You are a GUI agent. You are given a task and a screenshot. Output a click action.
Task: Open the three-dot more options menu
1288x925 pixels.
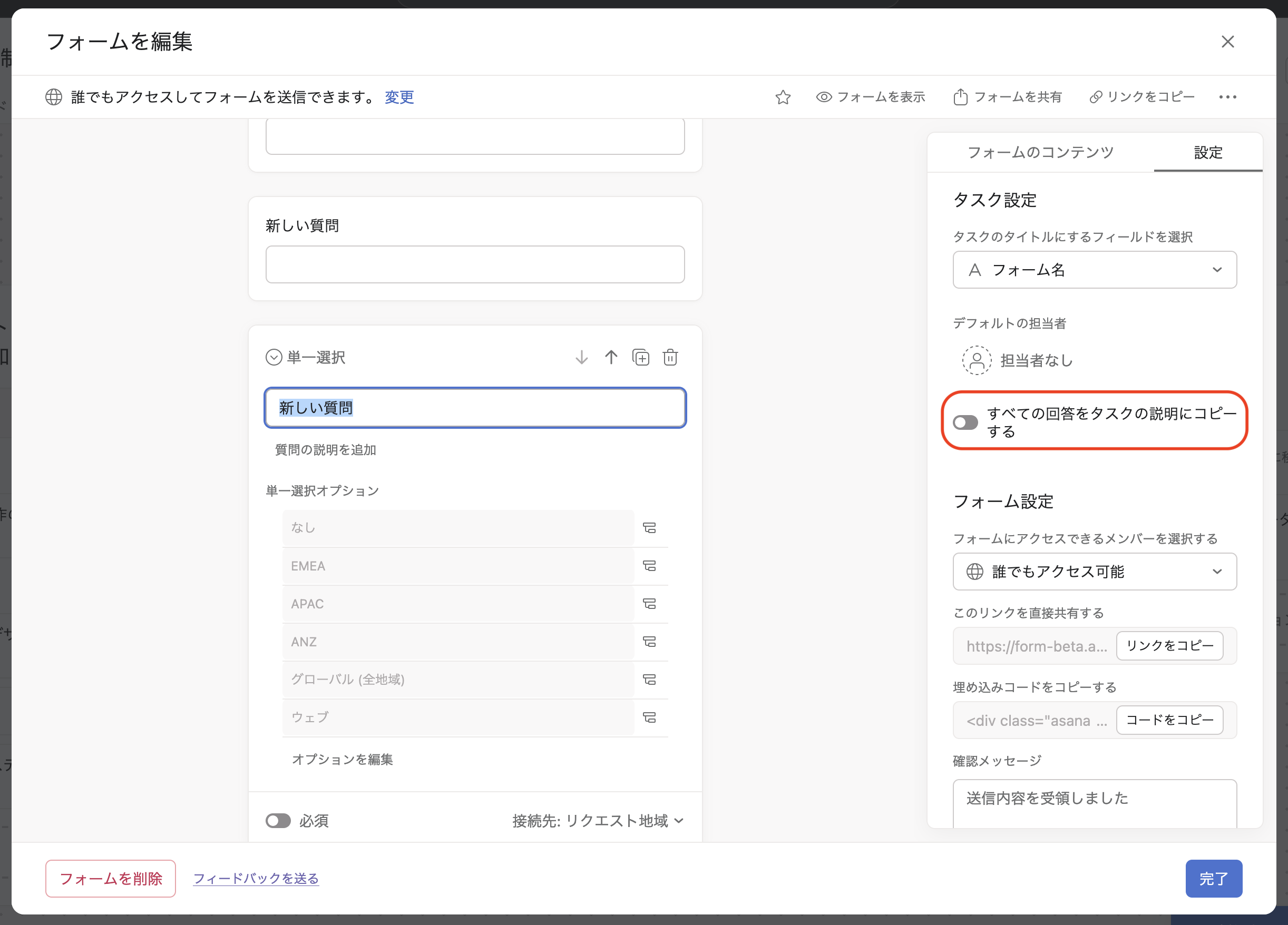pyautogui.click(x=1227, y=97)
